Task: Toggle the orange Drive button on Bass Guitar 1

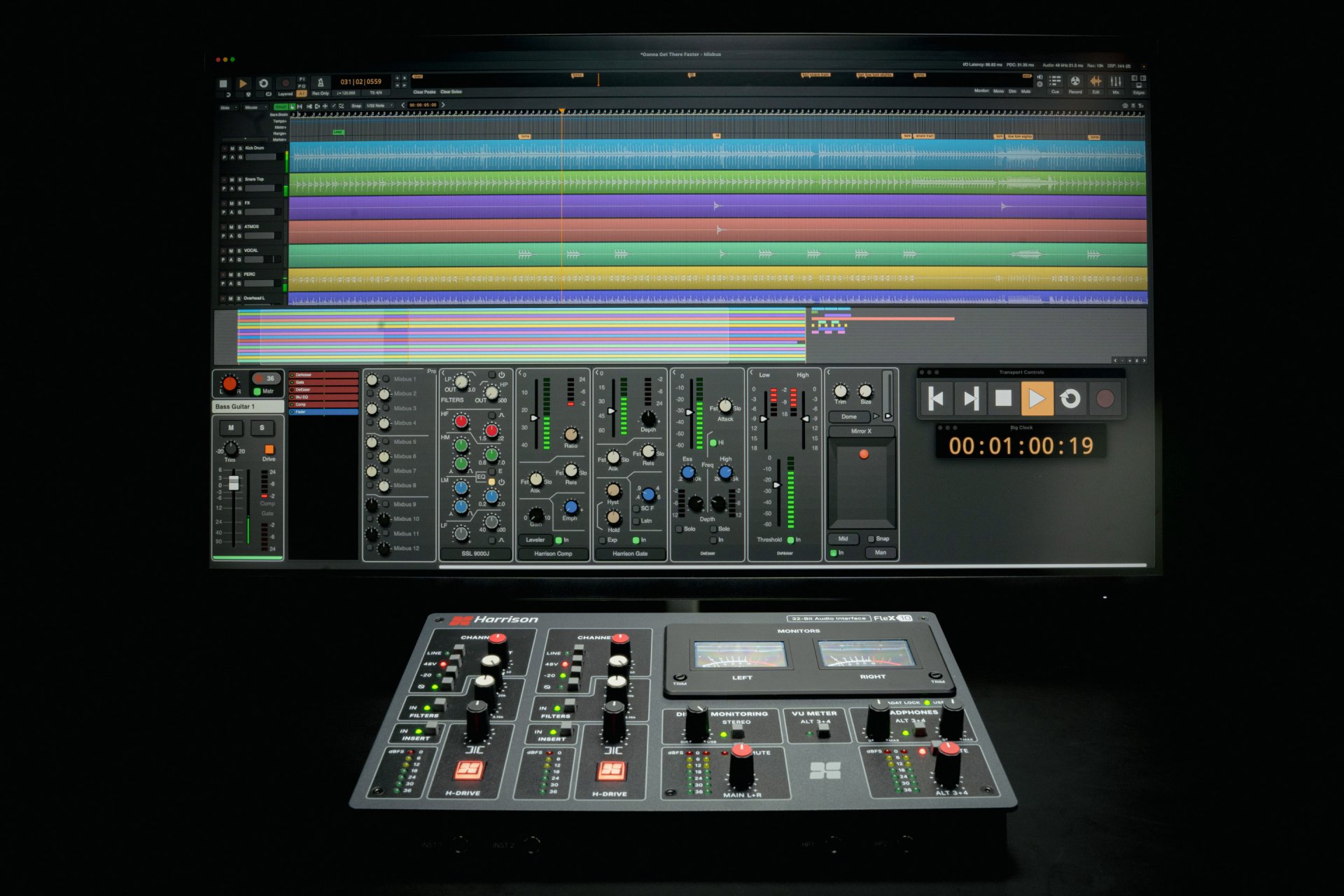Action: (x=269, y=449)
